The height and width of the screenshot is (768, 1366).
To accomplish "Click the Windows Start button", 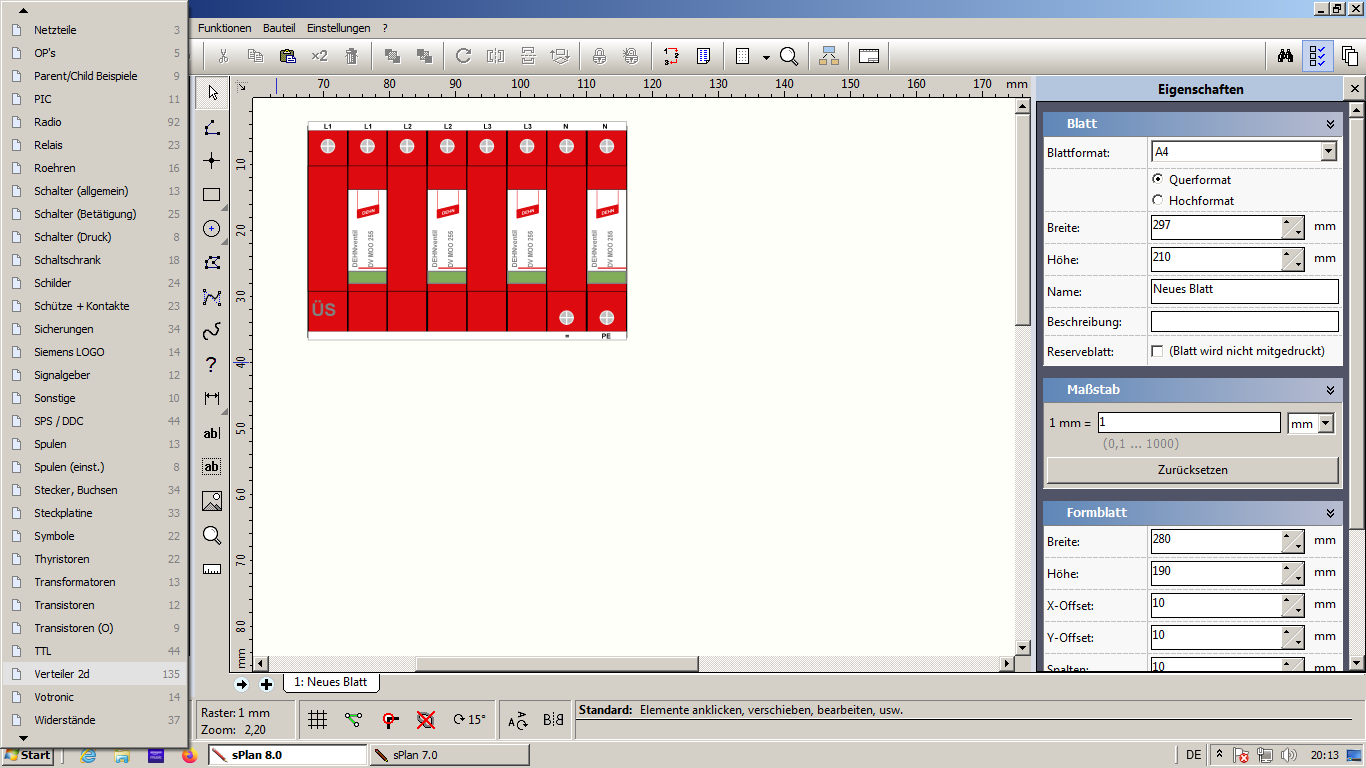I will click(x=27, y=755).
